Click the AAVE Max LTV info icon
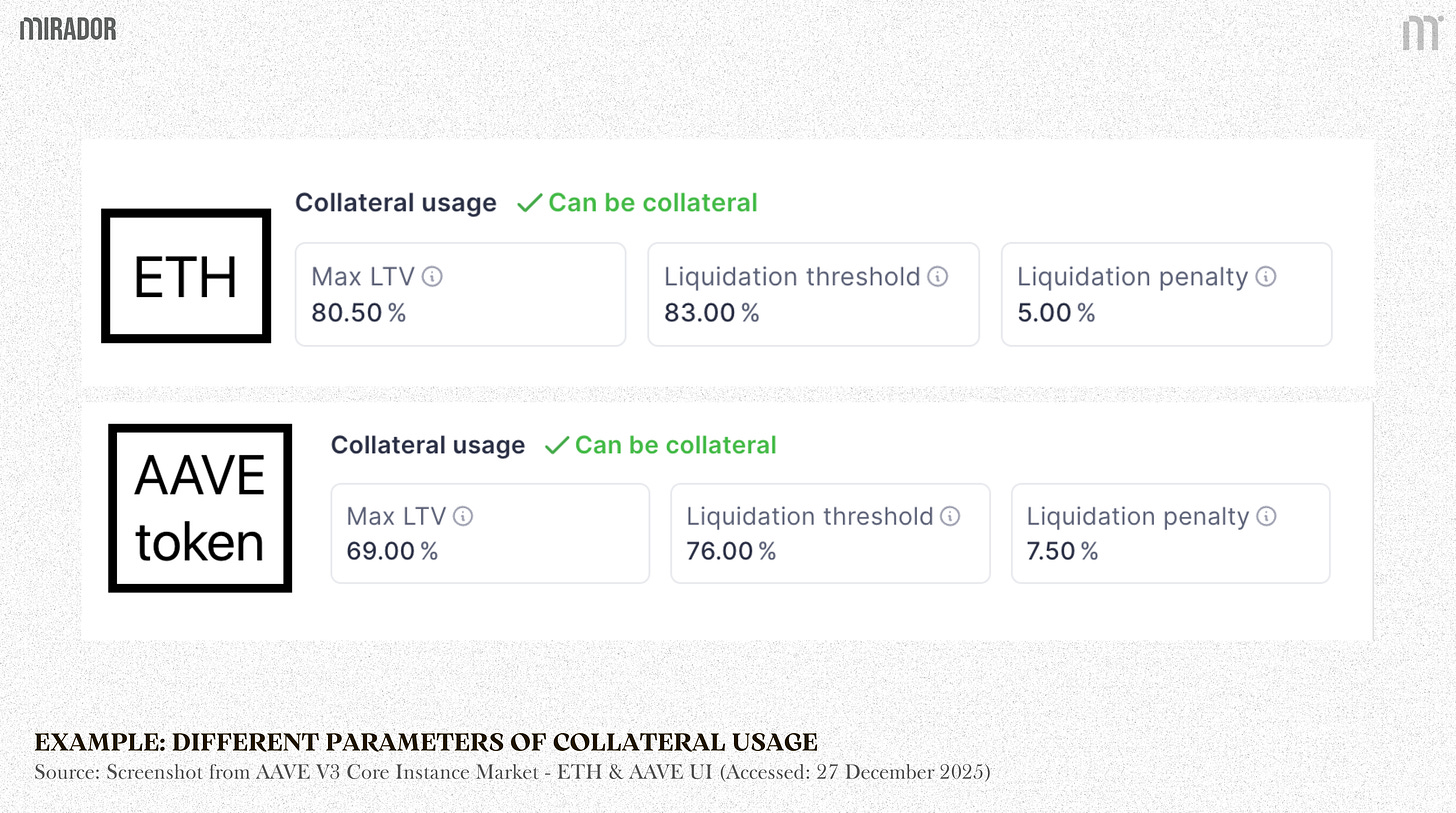 [463, 517]
